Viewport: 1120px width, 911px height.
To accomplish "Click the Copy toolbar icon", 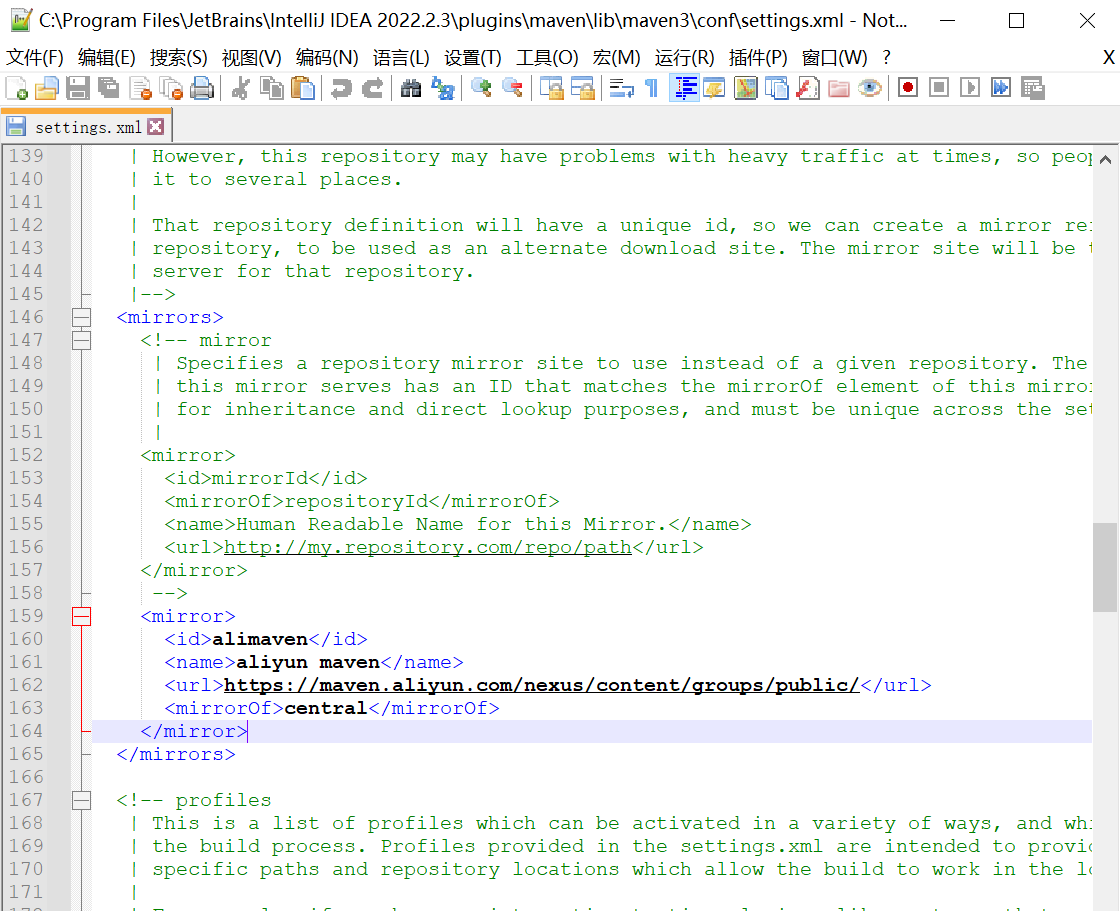I will tap(271, 88).
